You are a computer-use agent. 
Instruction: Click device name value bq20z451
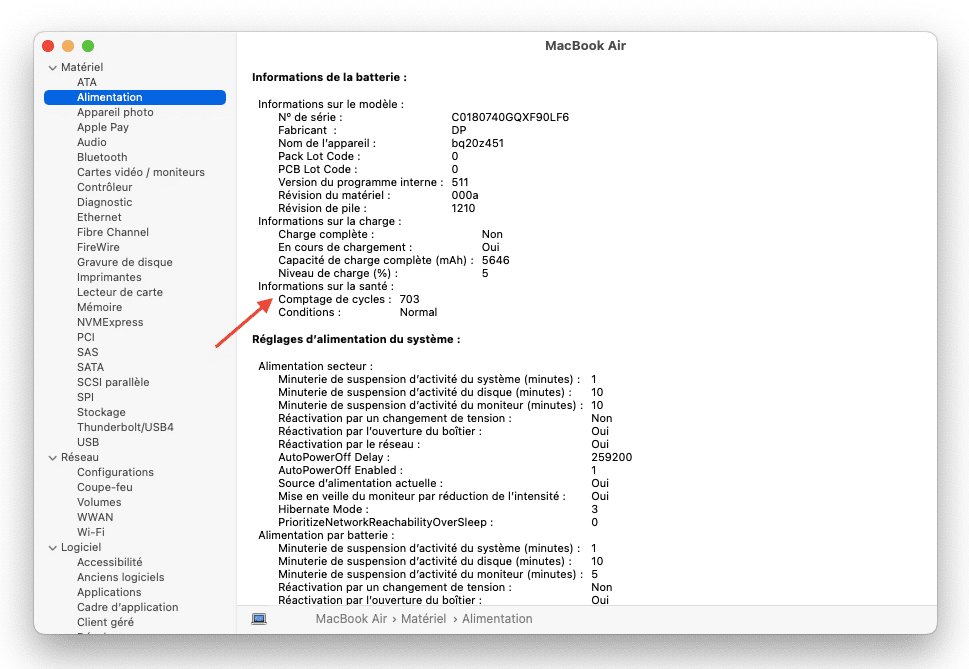[x=477, y=143]
